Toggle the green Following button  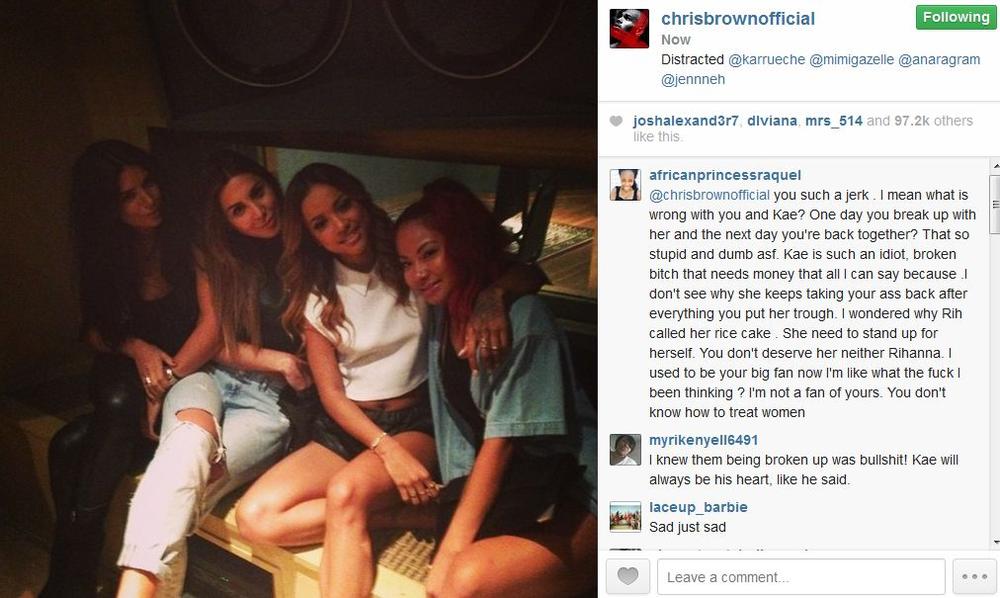tap(955, 17)
